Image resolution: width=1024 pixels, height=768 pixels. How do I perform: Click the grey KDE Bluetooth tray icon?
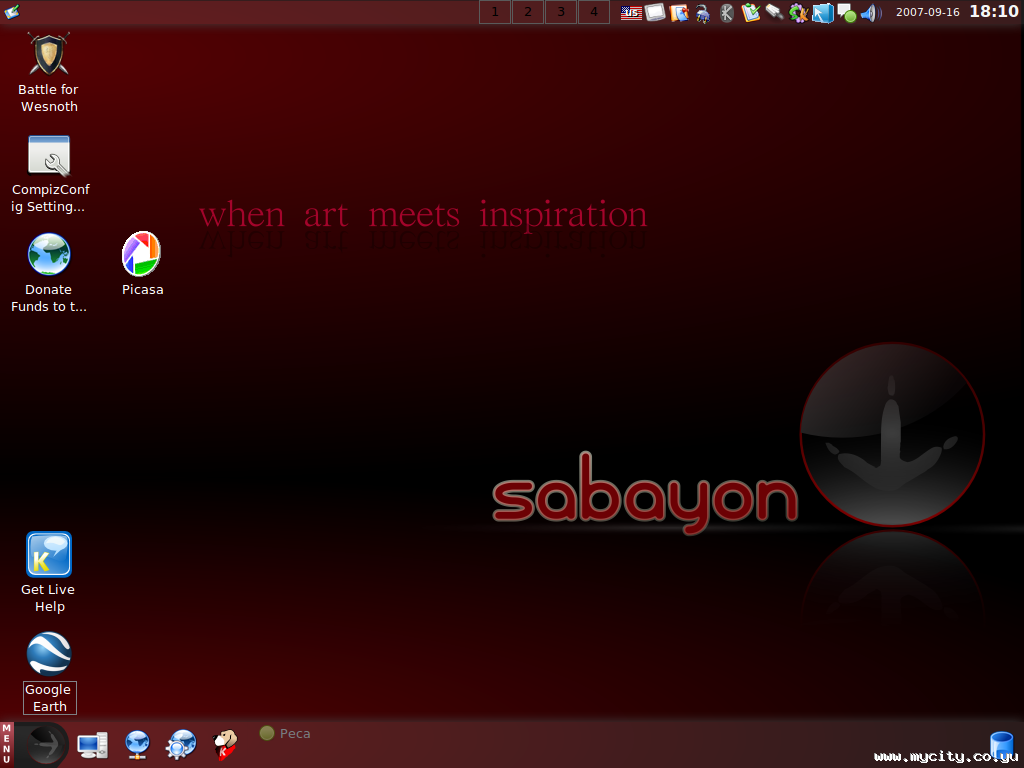727,12
